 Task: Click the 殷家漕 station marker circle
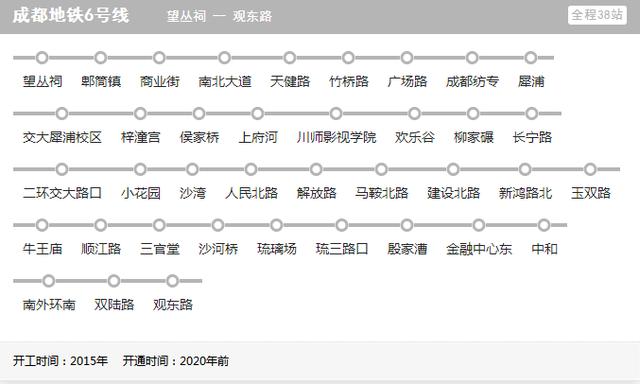point(407,225)
